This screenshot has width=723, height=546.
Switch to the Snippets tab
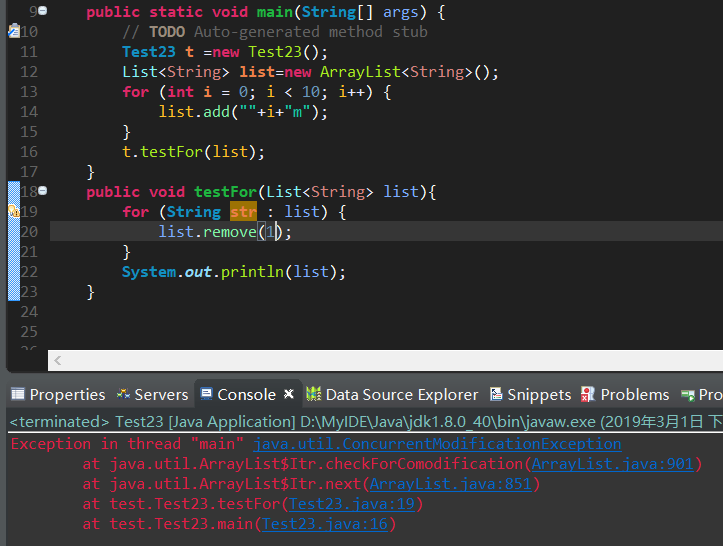pos(530,395)
